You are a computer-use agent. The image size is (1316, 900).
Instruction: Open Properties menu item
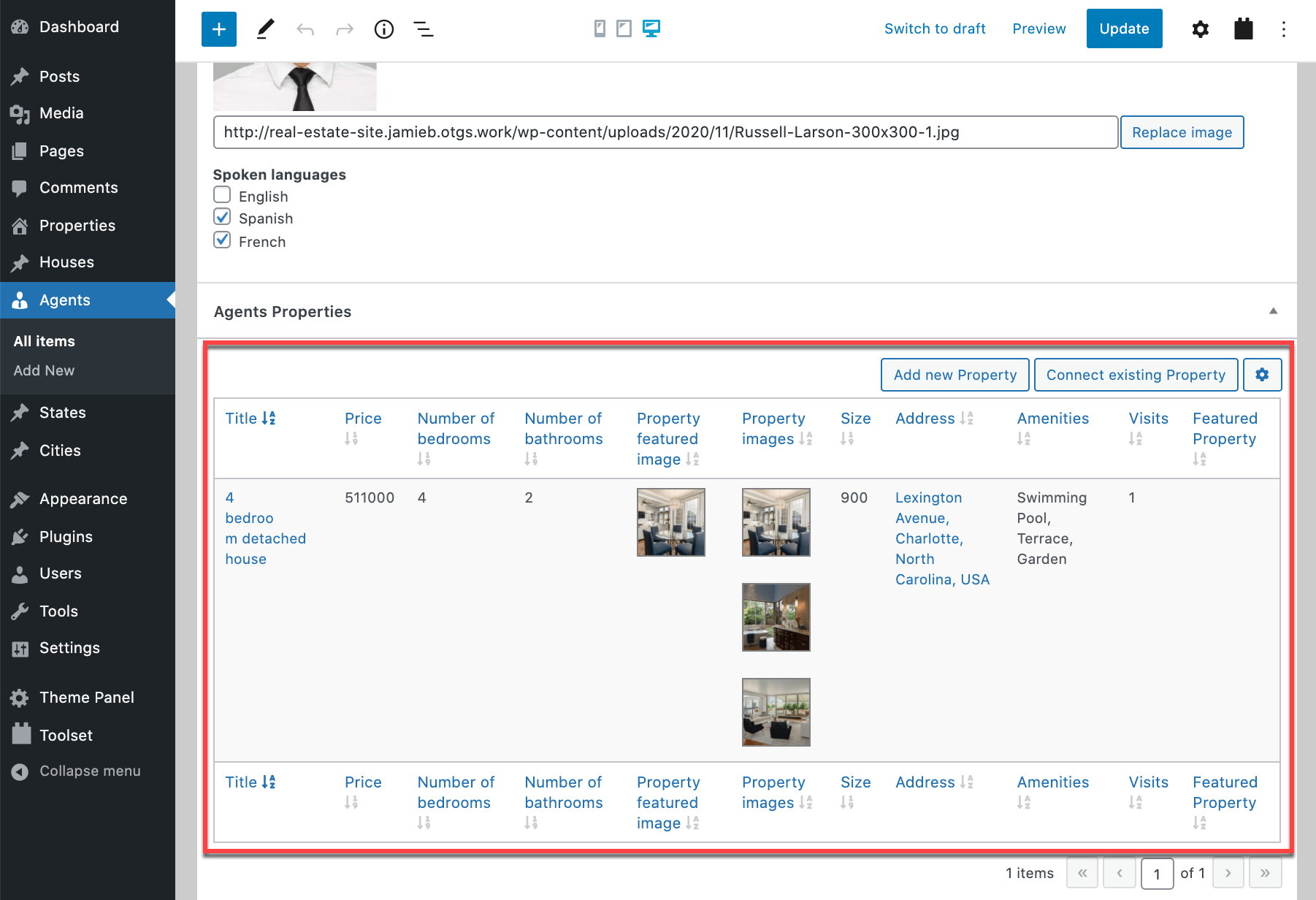coord(77,226)
